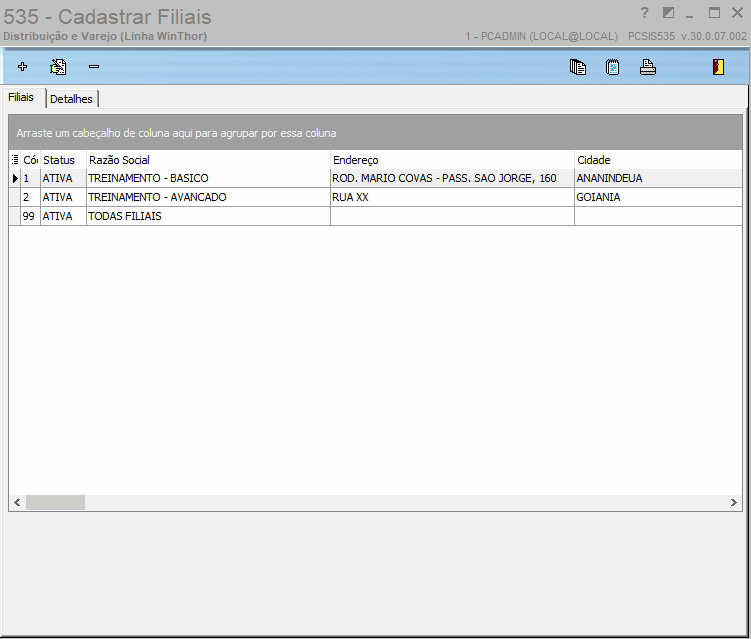Sort by the Razão Social column header

pos(208,160)
